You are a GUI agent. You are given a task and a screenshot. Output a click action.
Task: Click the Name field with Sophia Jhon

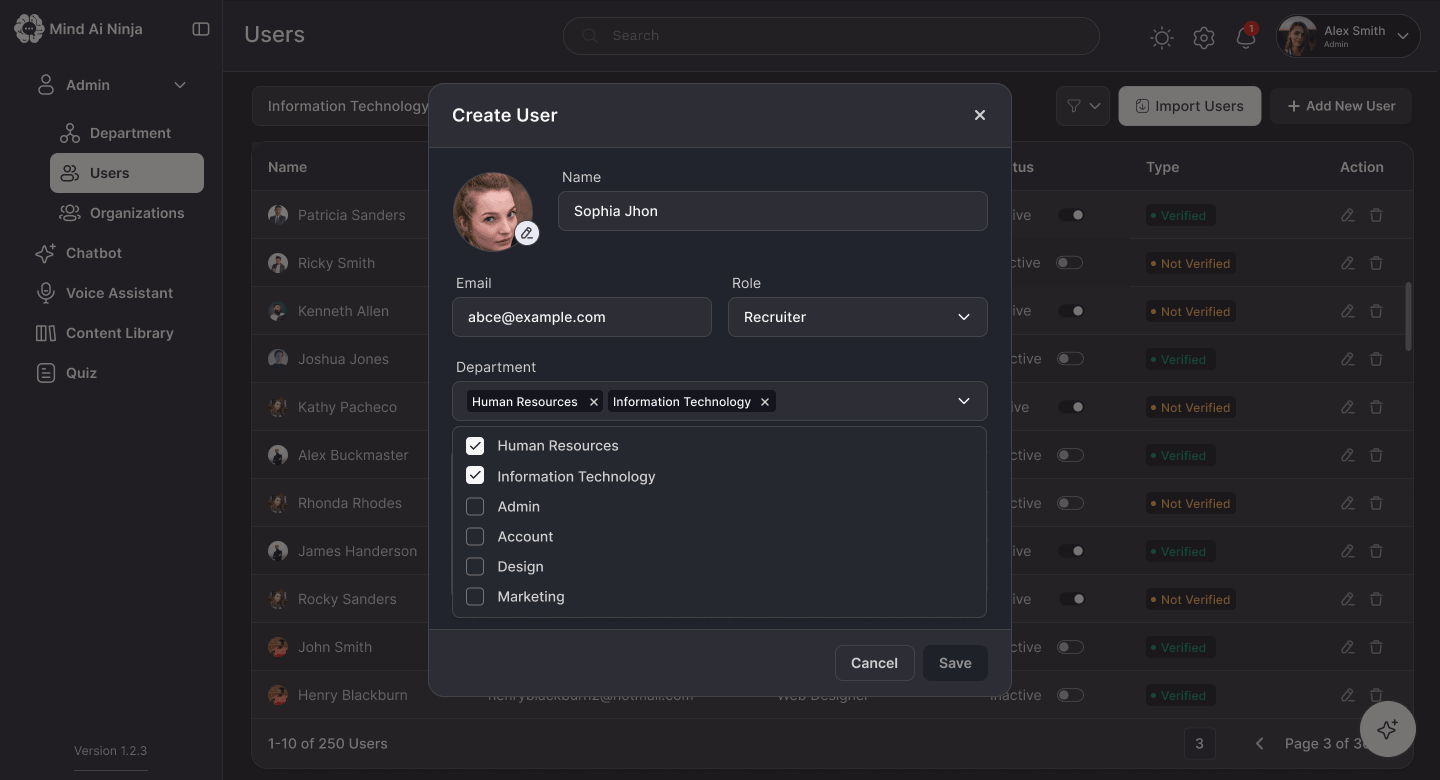click(x=773, y=211)
